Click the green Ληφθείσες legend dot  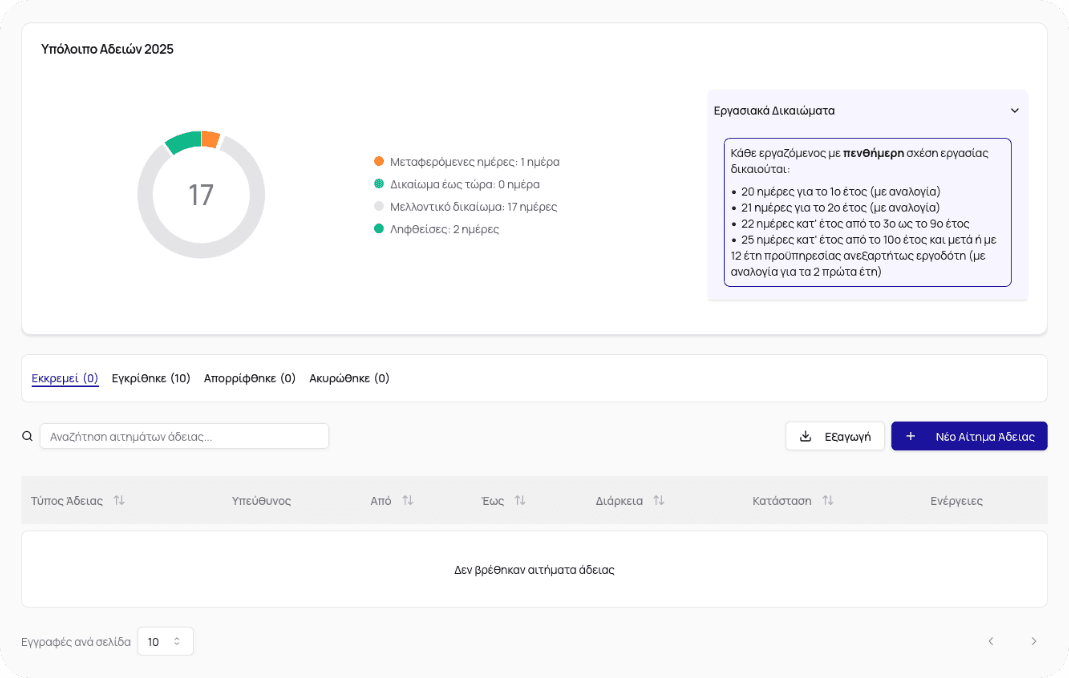click(x=379, y=229)
